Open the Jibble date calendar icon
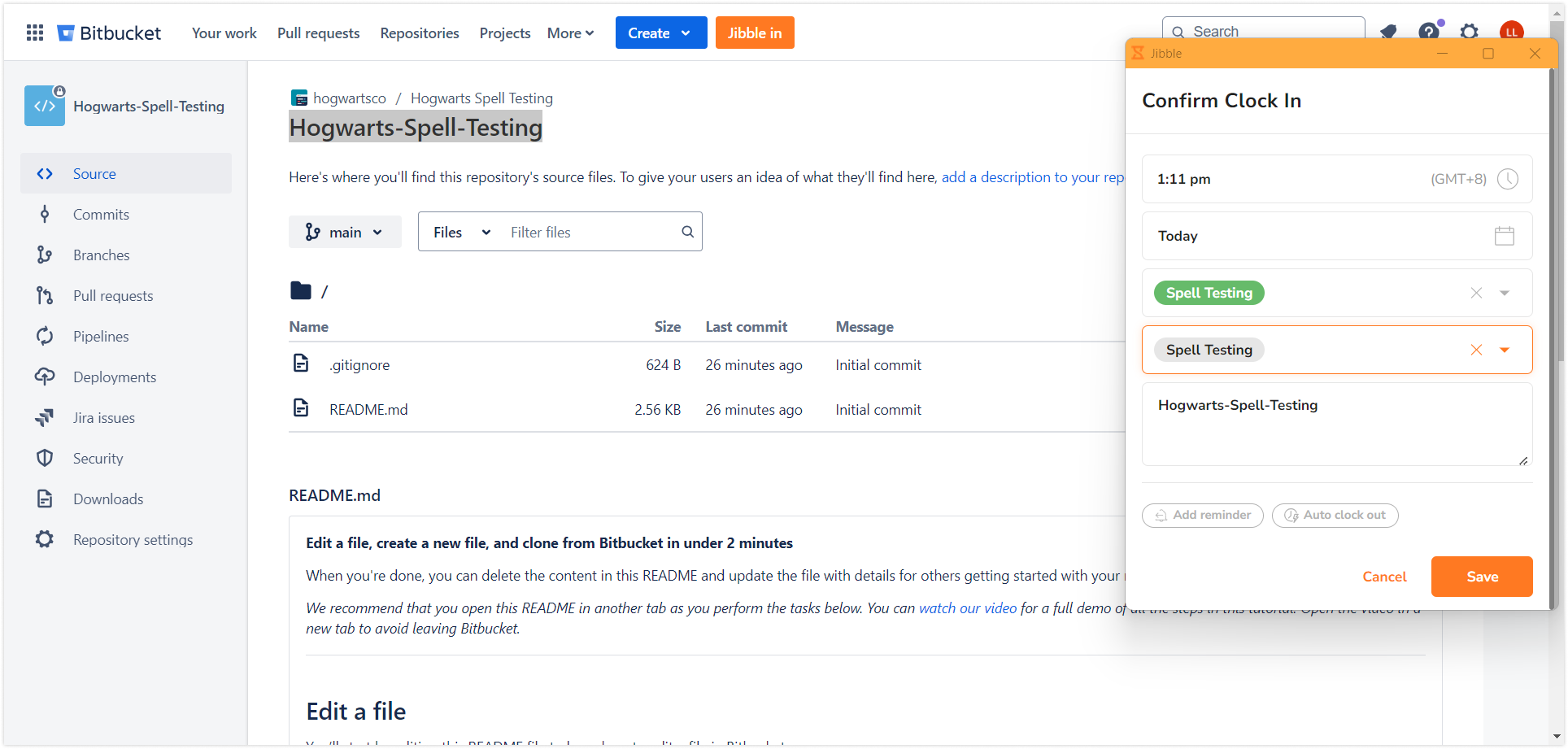Image resolution: width=1568 pixels, height=749 pixels. 1505,236
